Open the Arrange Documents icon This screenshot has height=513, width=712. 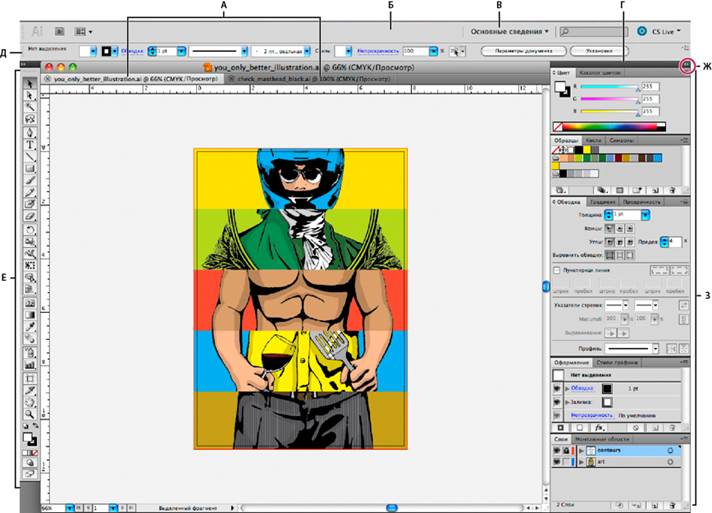(x=83, y=31)
